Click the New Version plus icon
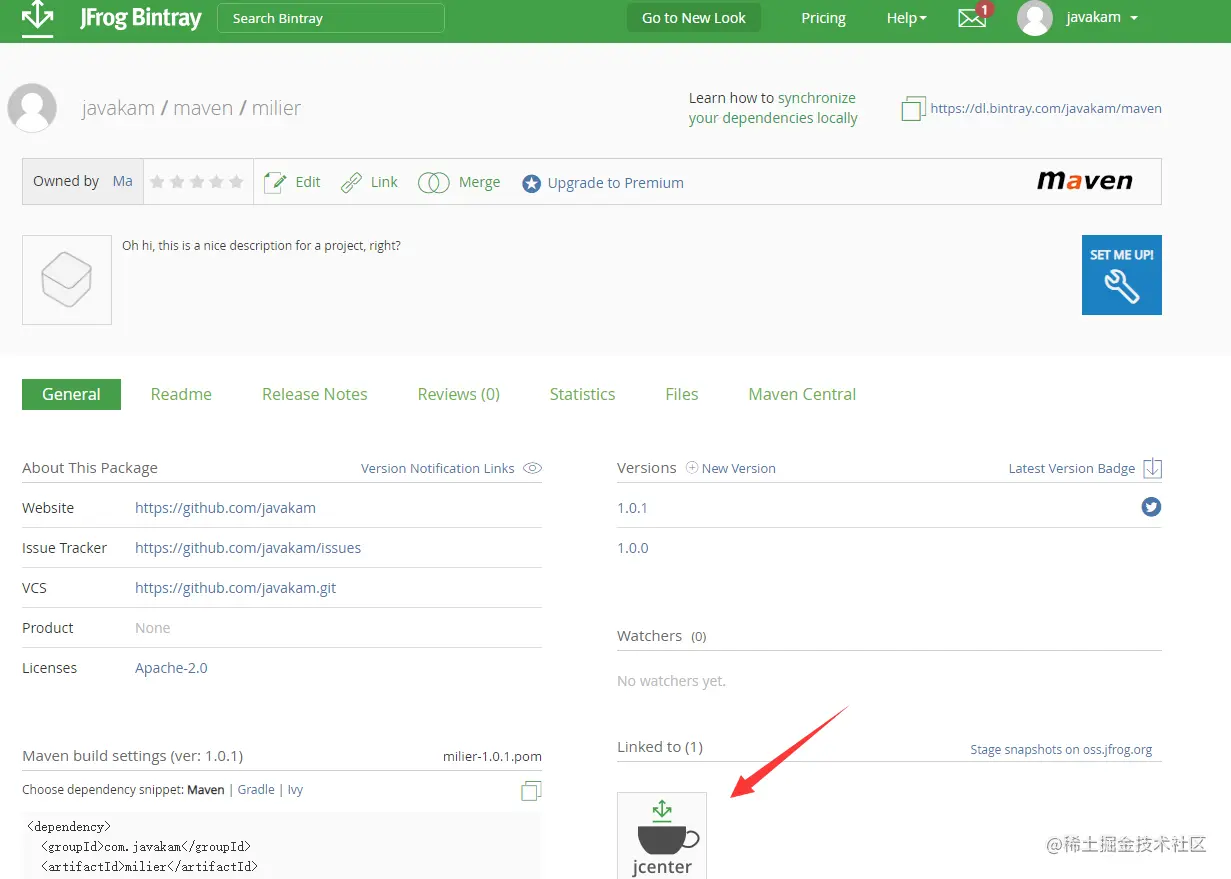 point(692,468)
